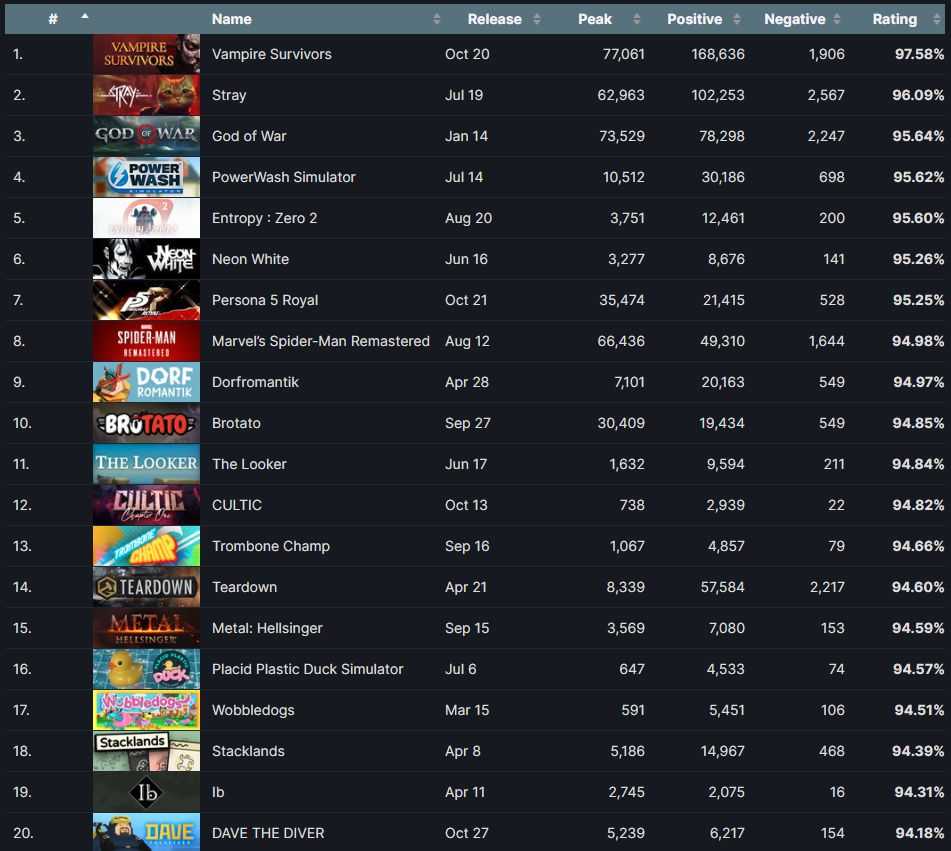Viewport: 951px width, 851px height.
Task: Click the CULTIC thumbnail
Action: coord(146,505)
